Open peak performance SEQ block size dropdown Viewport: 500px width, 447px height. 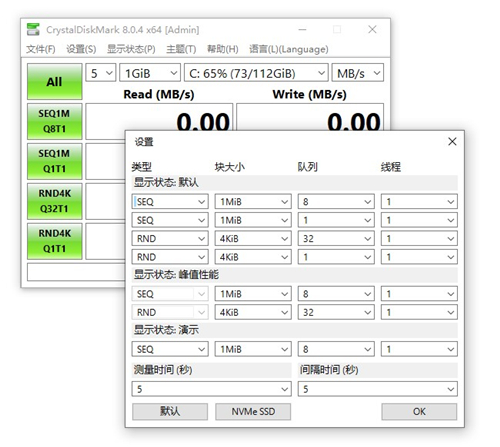[x=253, y=294]
